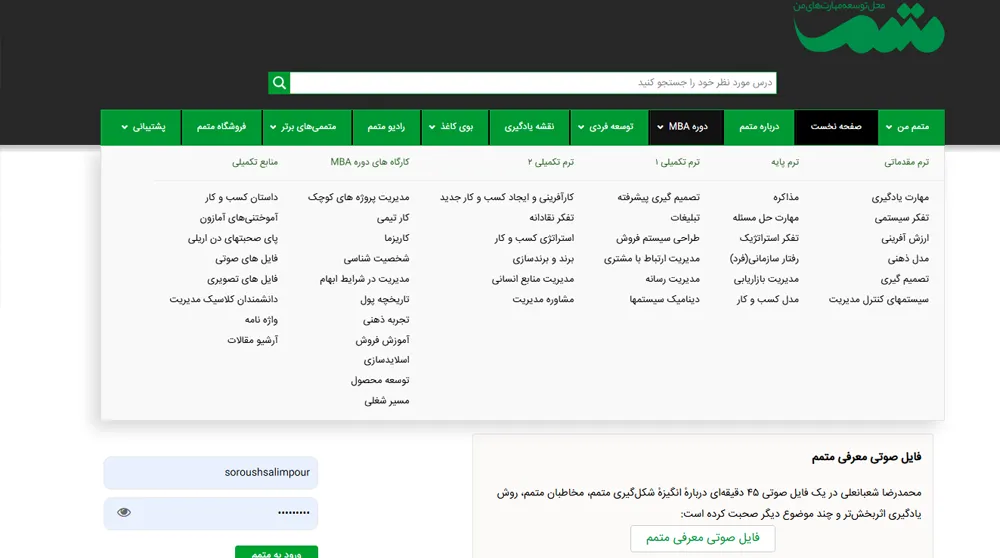1000x558 pixels.
Task: Open the کار تیمی link
Action: click(393, 218)
